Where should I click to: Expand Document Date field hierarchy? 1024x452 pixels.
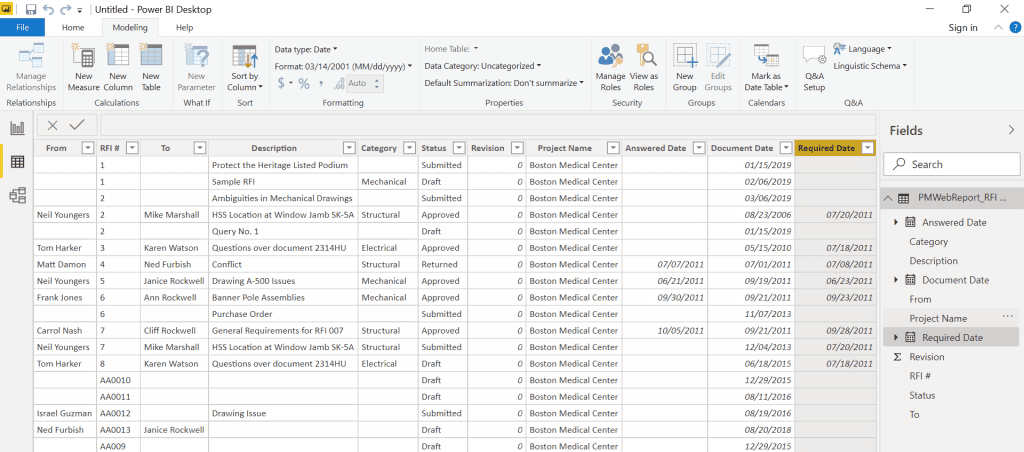pyautogui.click(x=895, y=280)
